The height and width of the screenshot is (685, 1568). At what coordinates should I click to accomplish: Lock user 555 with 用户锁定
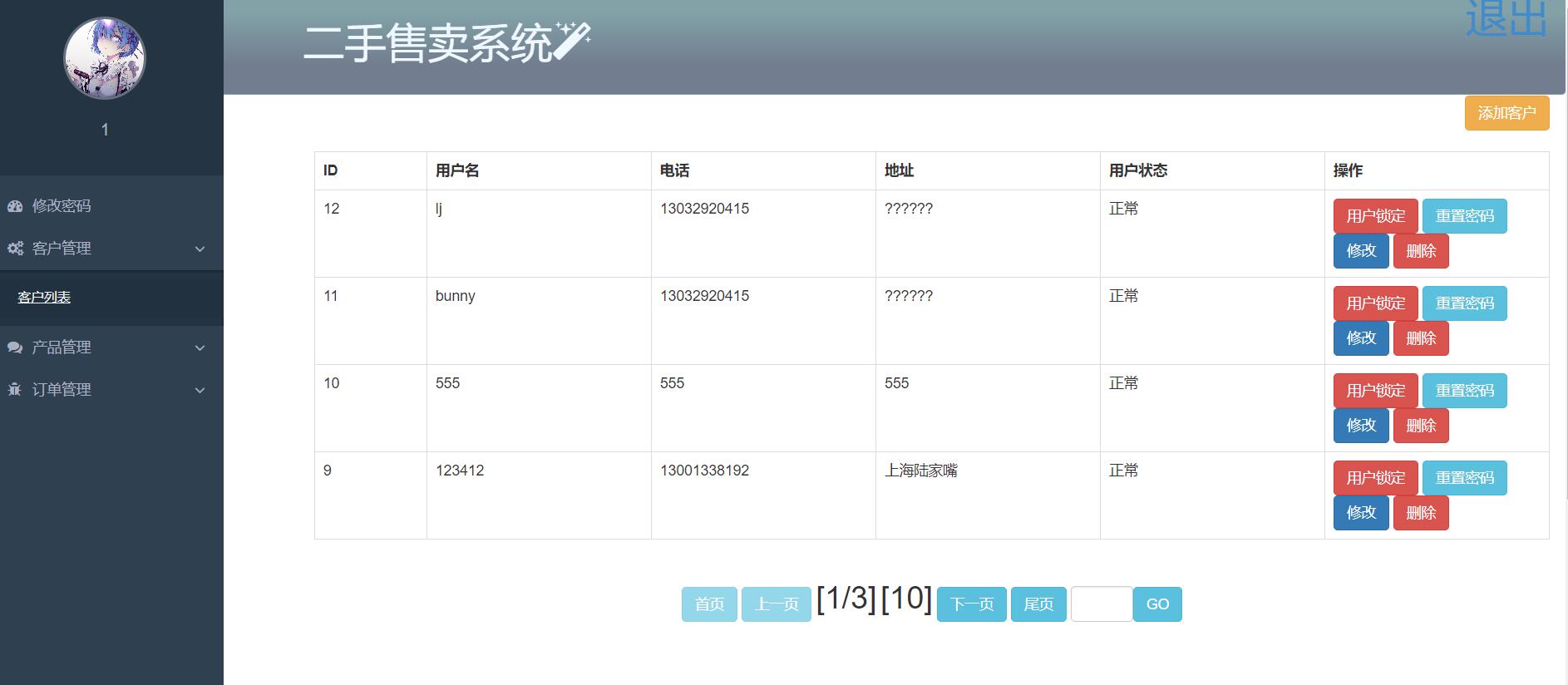(x=1376, y=391)
